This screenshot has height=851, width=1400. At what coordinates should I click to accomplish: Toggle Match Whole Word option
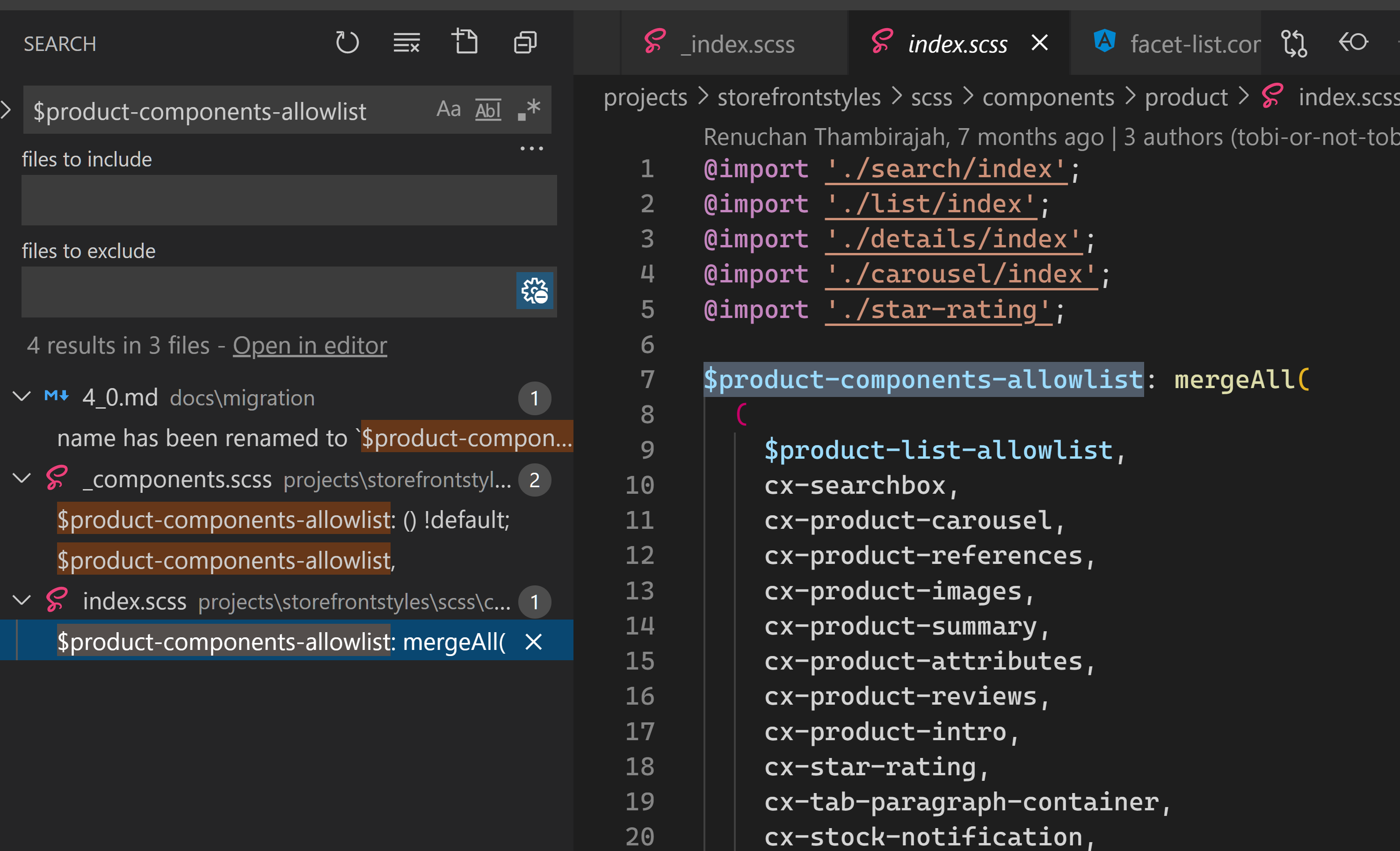(x=488, y=109)
